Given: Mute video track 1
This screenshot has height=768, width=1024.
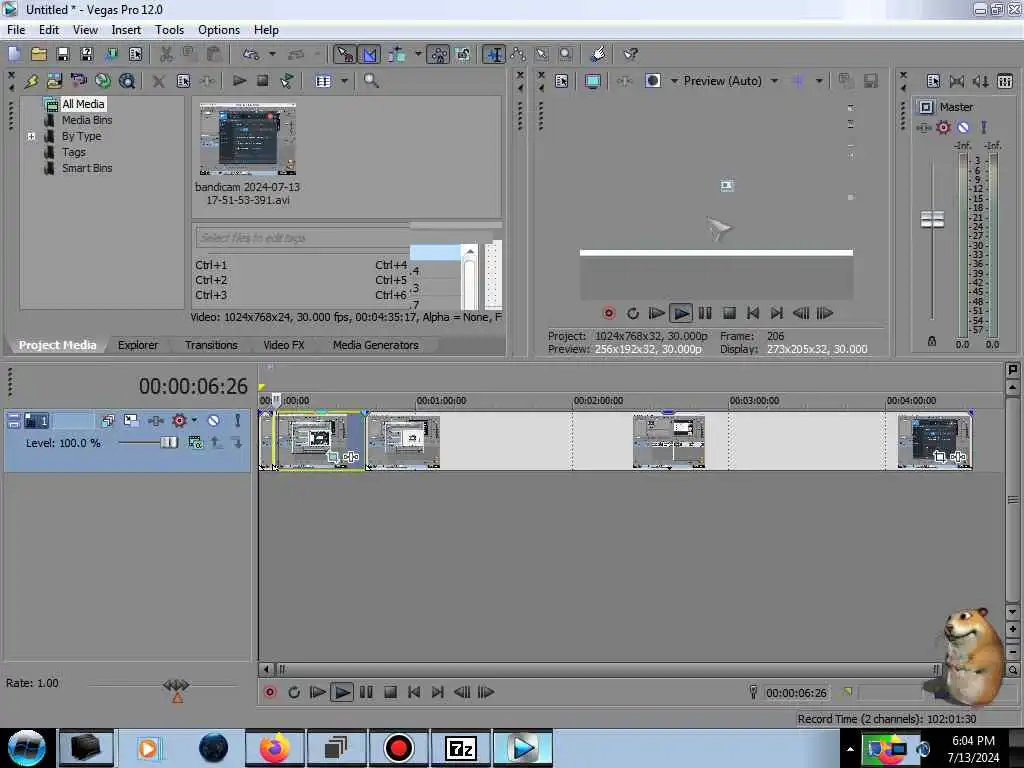Looking at the screenshot, I should click(x=213, y=421).
